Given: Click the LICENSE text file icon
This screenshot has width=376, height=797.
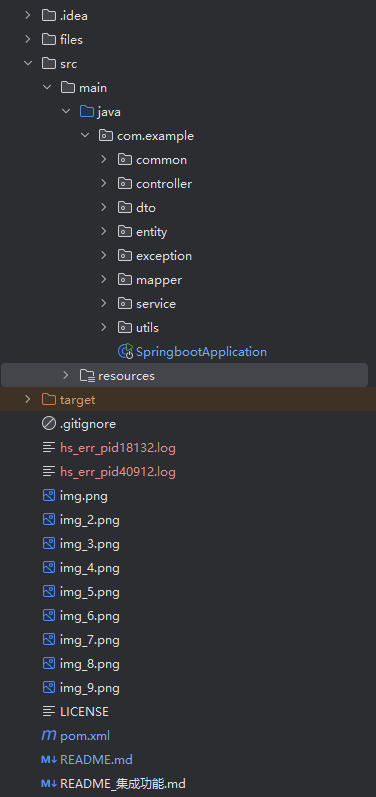Looking at the screenshot, I should click(x=49, y=712).
